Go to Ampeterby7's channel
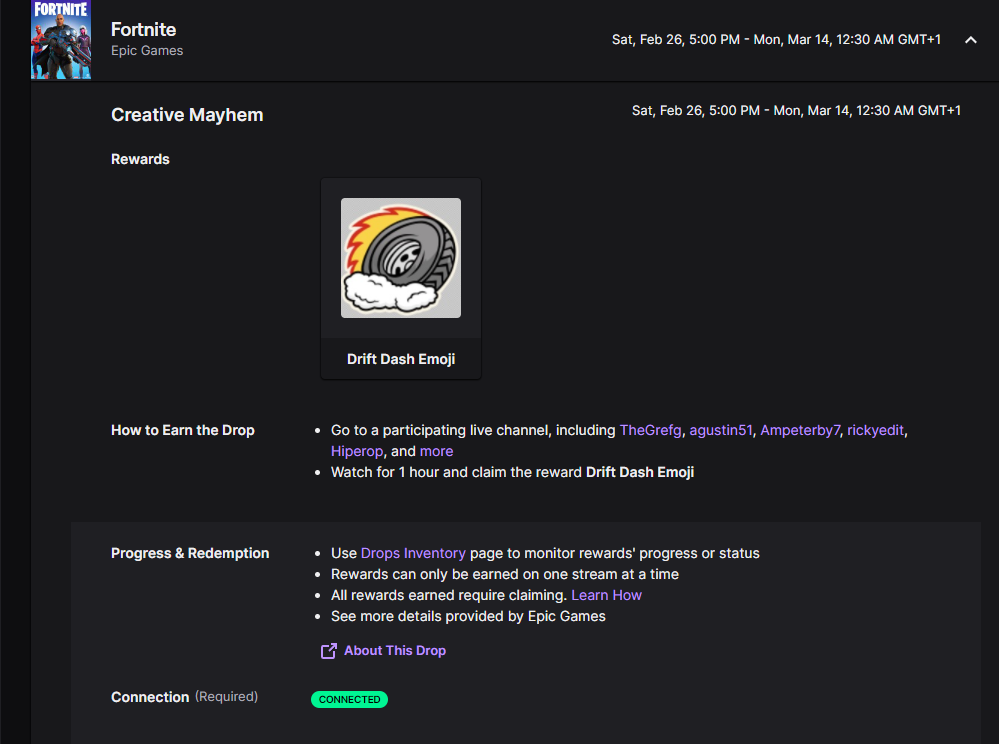The height and width of the screenshot is (744, 999). 800,430
